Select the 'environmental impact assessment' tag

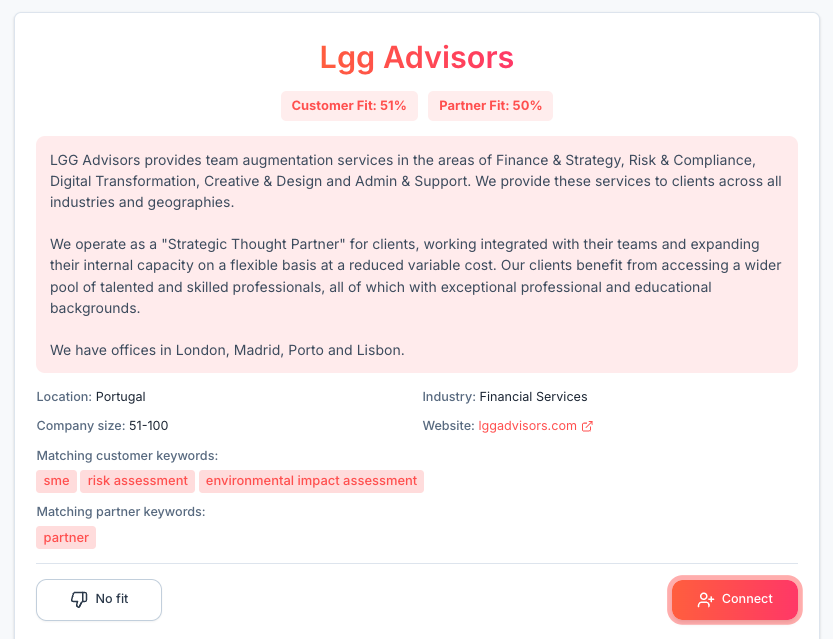coord(311,481)
